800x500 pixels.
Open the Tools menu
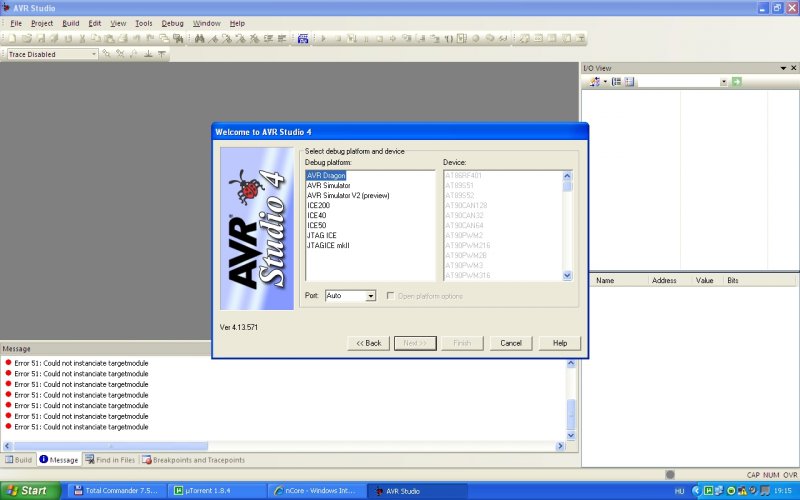[x=143, y=23]
